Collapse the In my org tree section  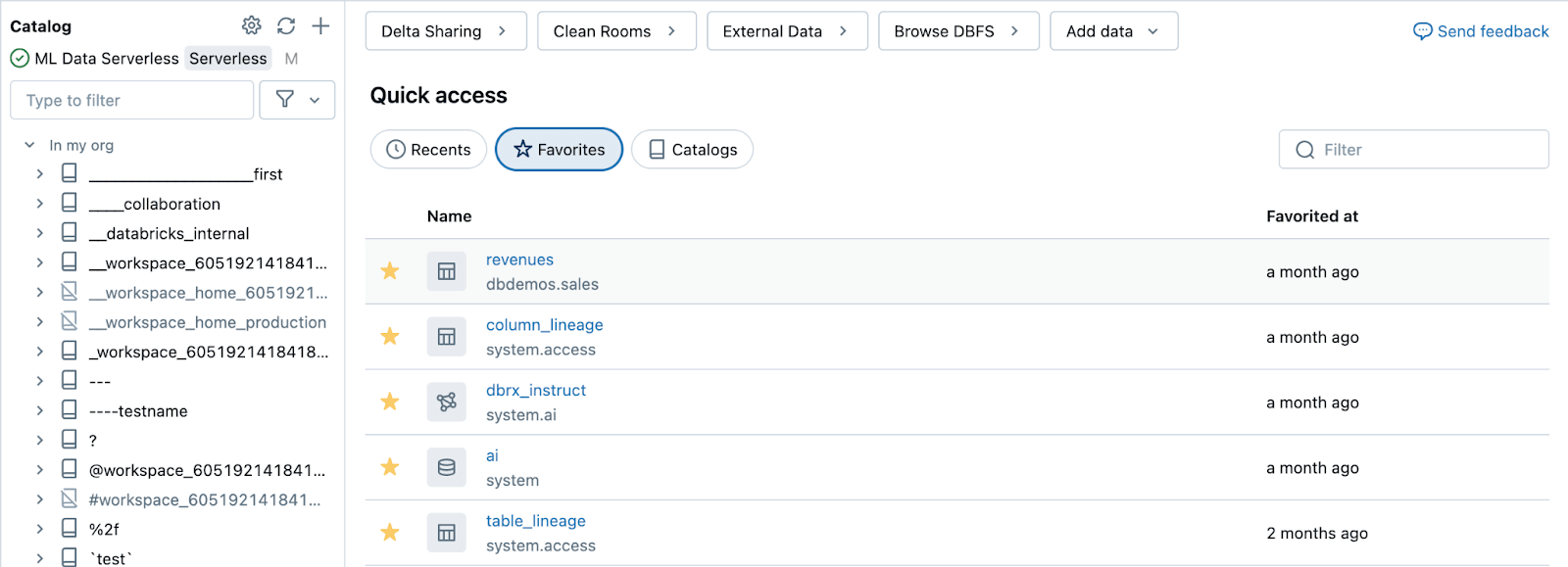coord(29,145)
